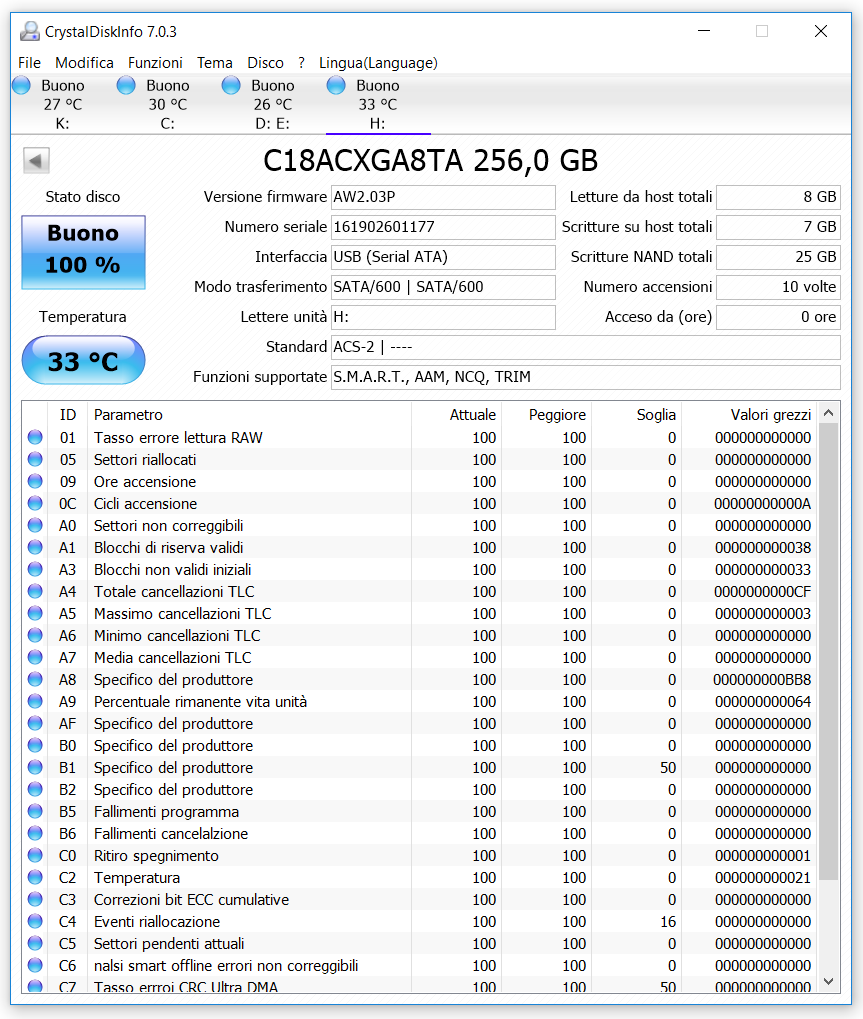This screenshot has height=1019, width=863.
Task: Click status orb for Eventi riallocazione row
Action: 35,922
